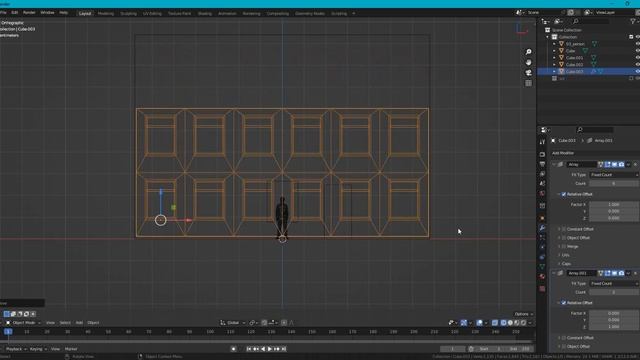Viewport: 640px width, 360px height.
Task: Click the pan view hand icon
Action: 528,62
